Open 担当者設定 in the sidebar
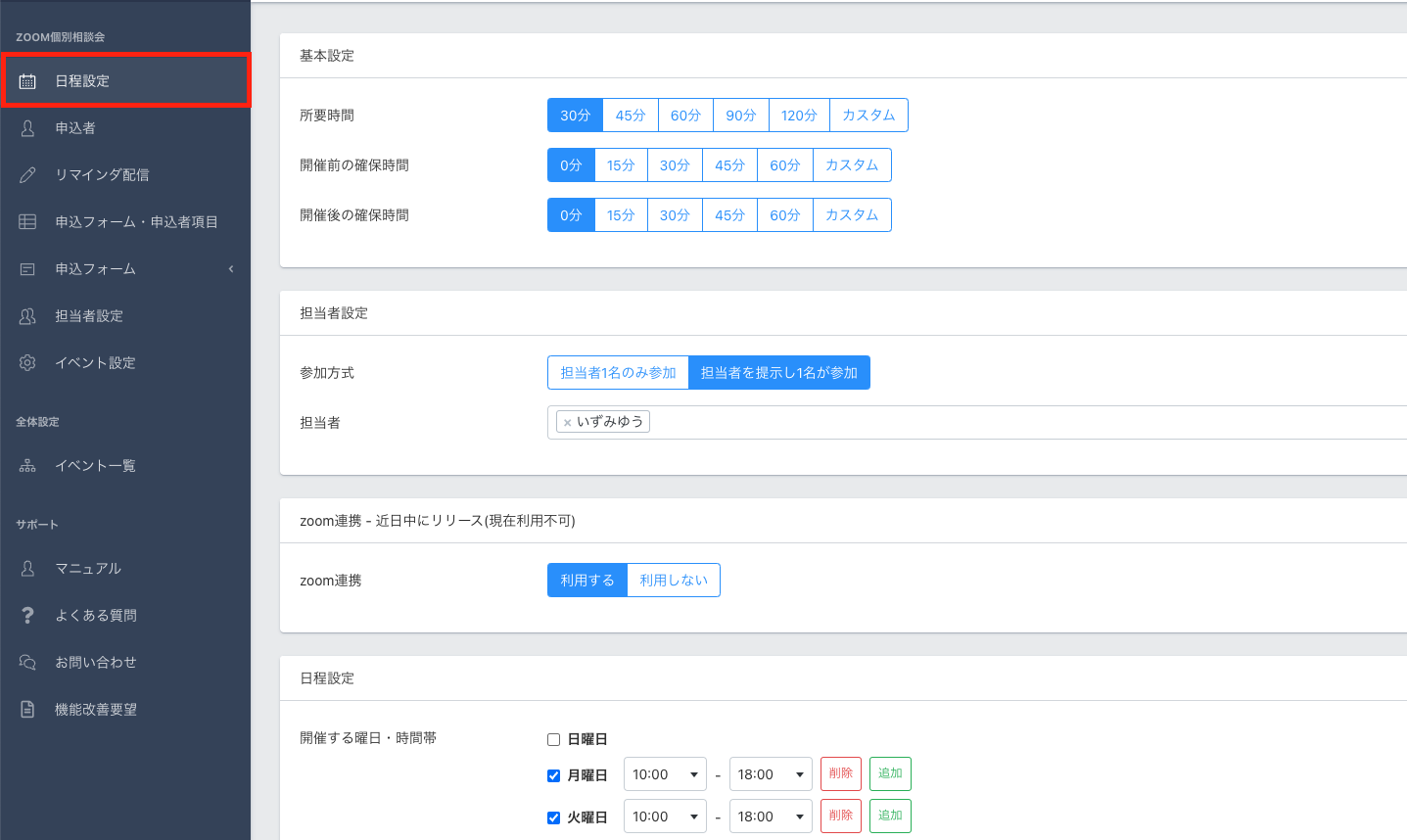 click(89, 316)
